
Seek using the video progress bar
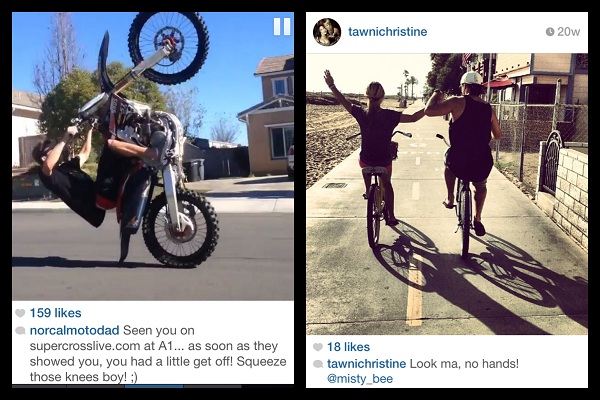pos(150,385)
